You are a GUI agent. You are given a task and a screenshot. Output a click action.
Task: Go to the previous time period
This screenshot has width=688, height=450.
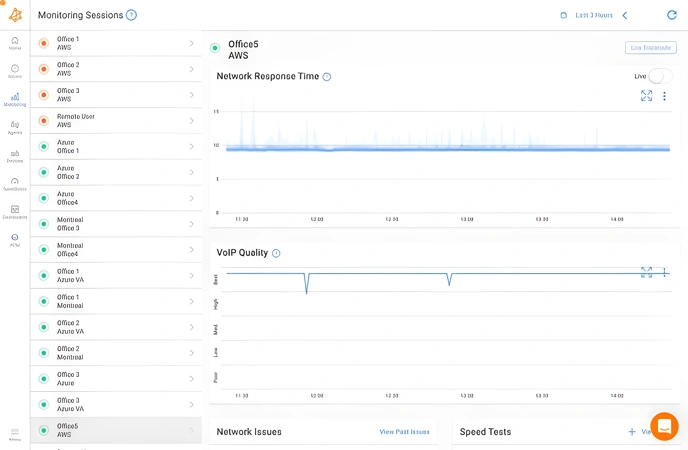point(625,15)
